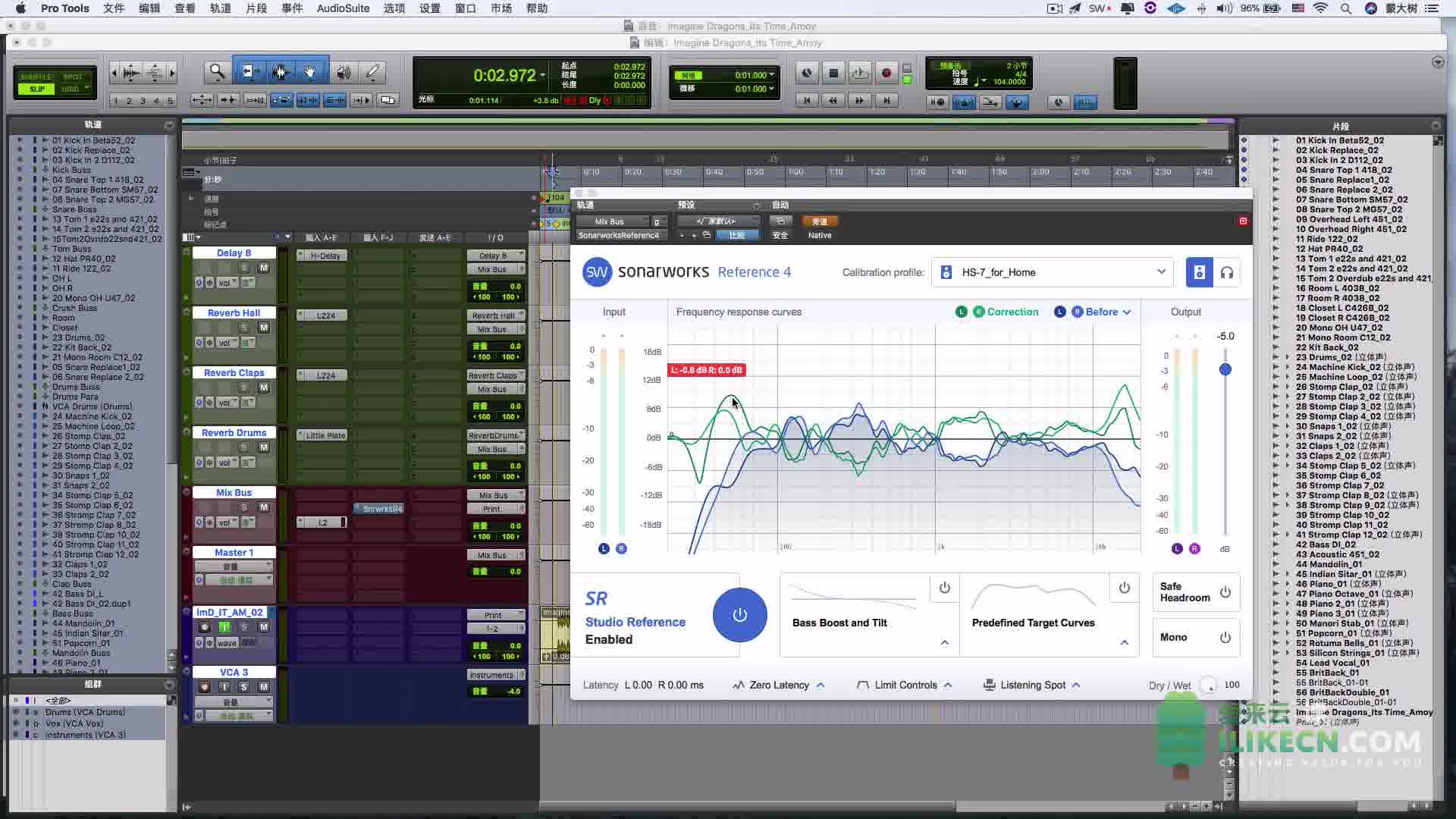Expand the Limit Controls options

(x=948, y=685)
